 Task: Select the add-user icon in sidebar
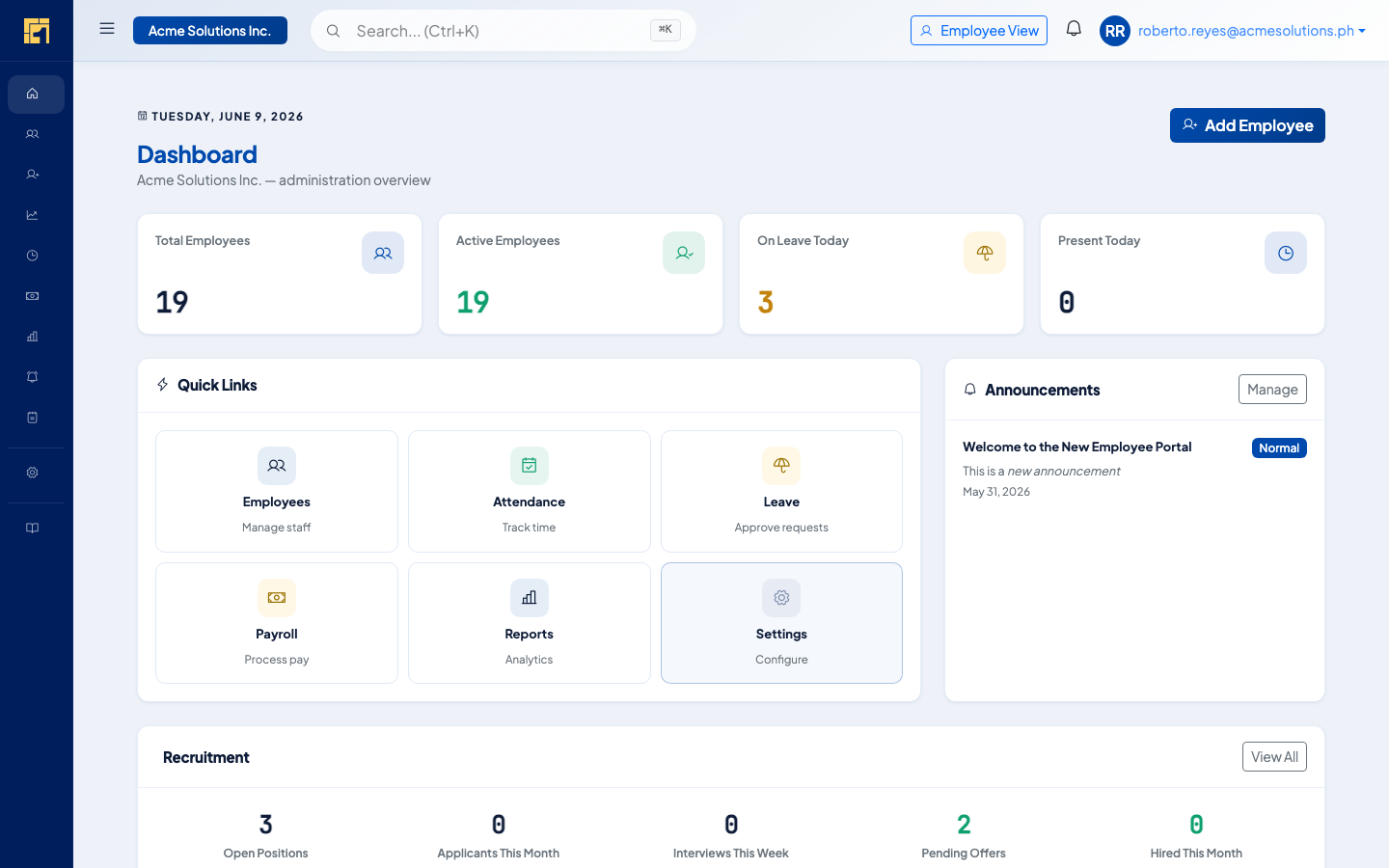coord(33,175)
